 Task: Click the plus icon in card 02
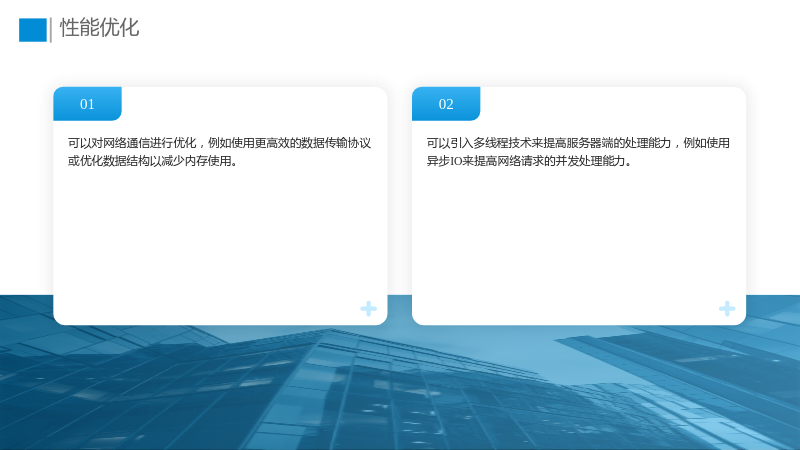(727, 309)
